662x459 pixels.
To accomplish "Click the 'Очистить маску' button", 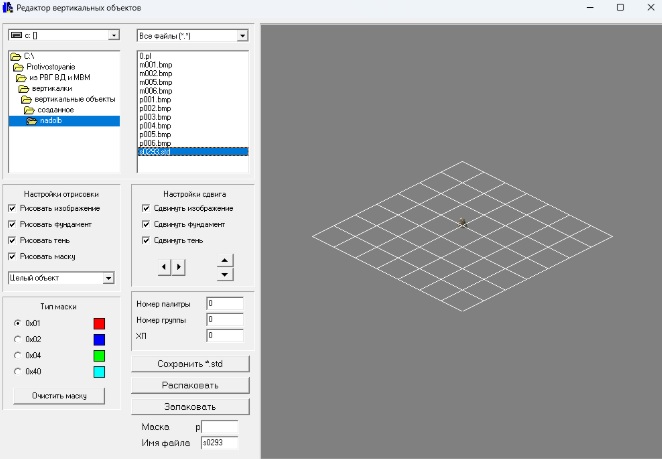I will click(59, 396).
